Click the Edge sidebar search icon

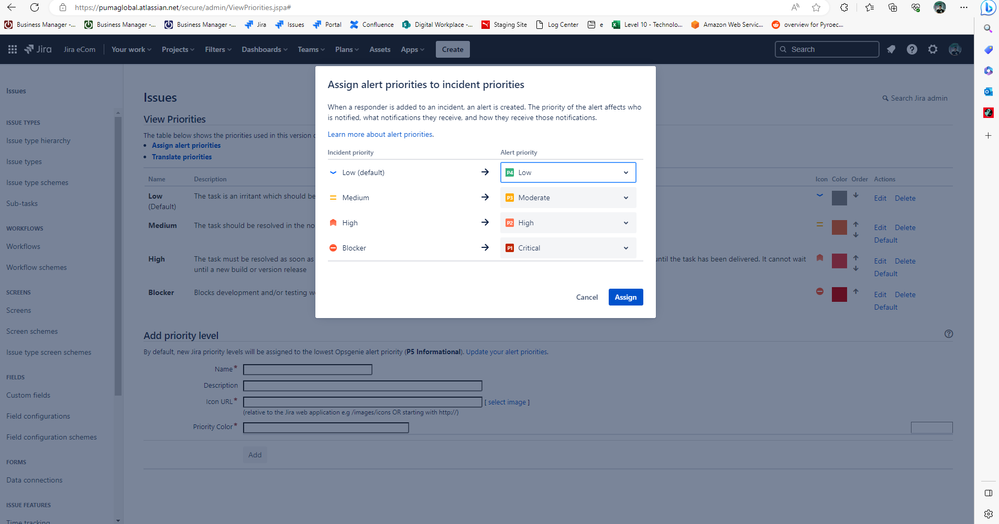click(988, 29)
